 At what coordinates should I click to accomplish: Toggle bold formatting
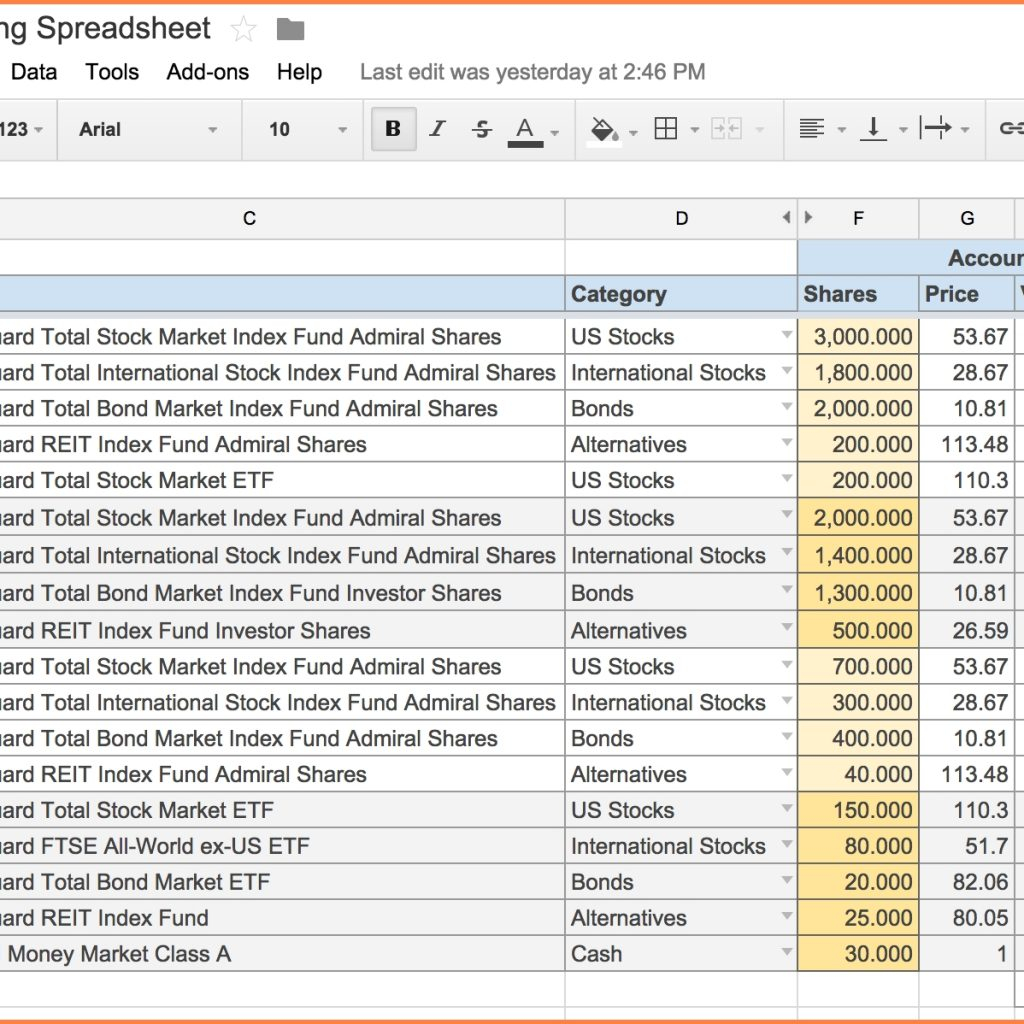[x=392, y=129]
